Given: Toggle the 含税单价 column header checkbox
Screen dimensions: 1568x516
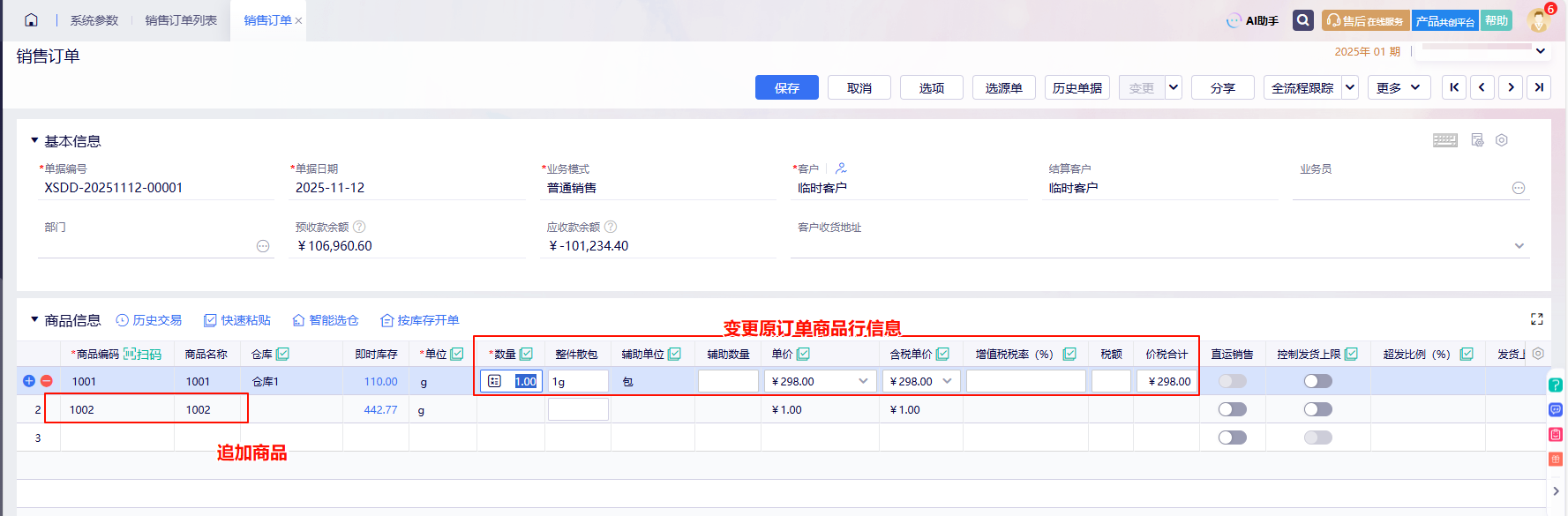Looking at the screenshot, I should [943, 354].
